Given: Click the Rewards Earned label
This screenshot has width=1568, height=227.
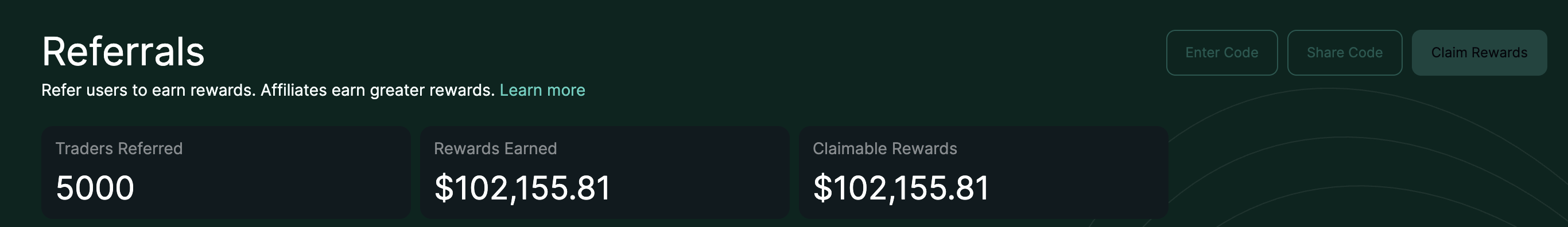Looking at the screenshot, I should click(495, 148).
